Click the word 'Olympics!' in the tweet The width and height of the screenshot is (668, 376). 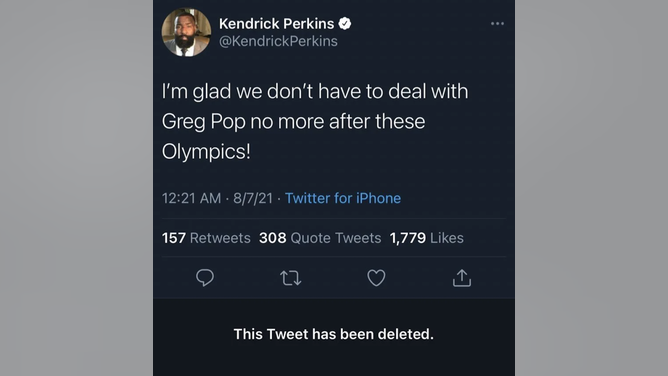[206, 152]
